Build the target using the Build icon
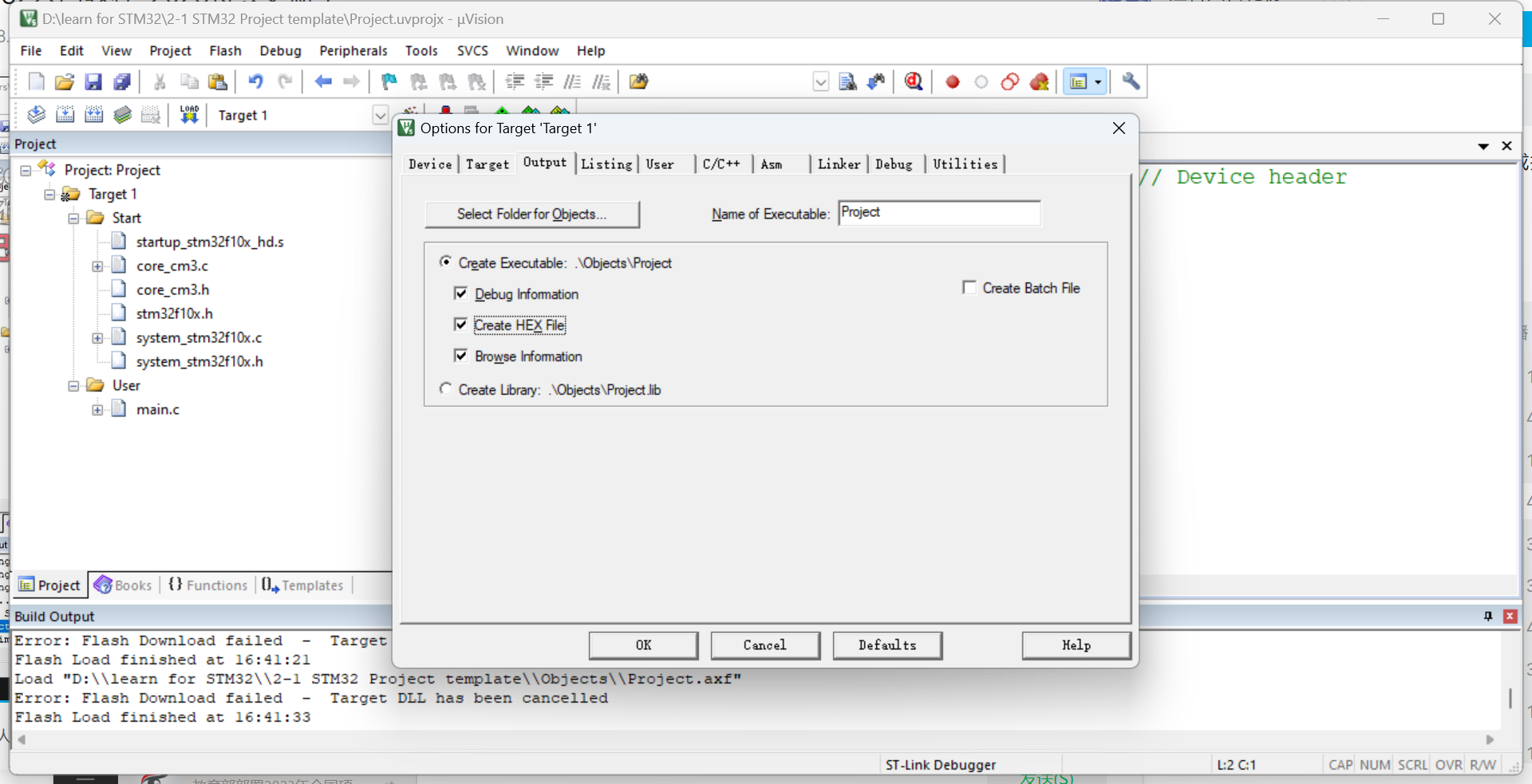 (65, 115)
